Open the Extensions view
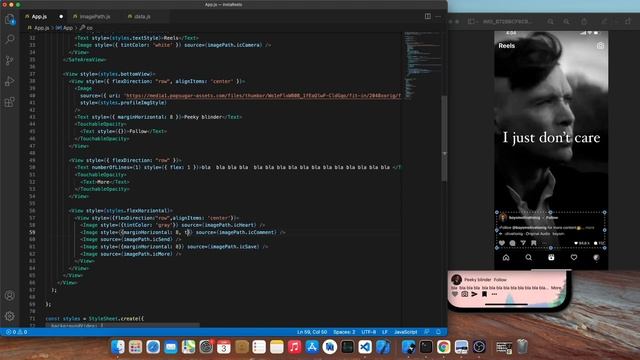Image resolution: width=640 pixels, height=360 pixels. (10, 102)
